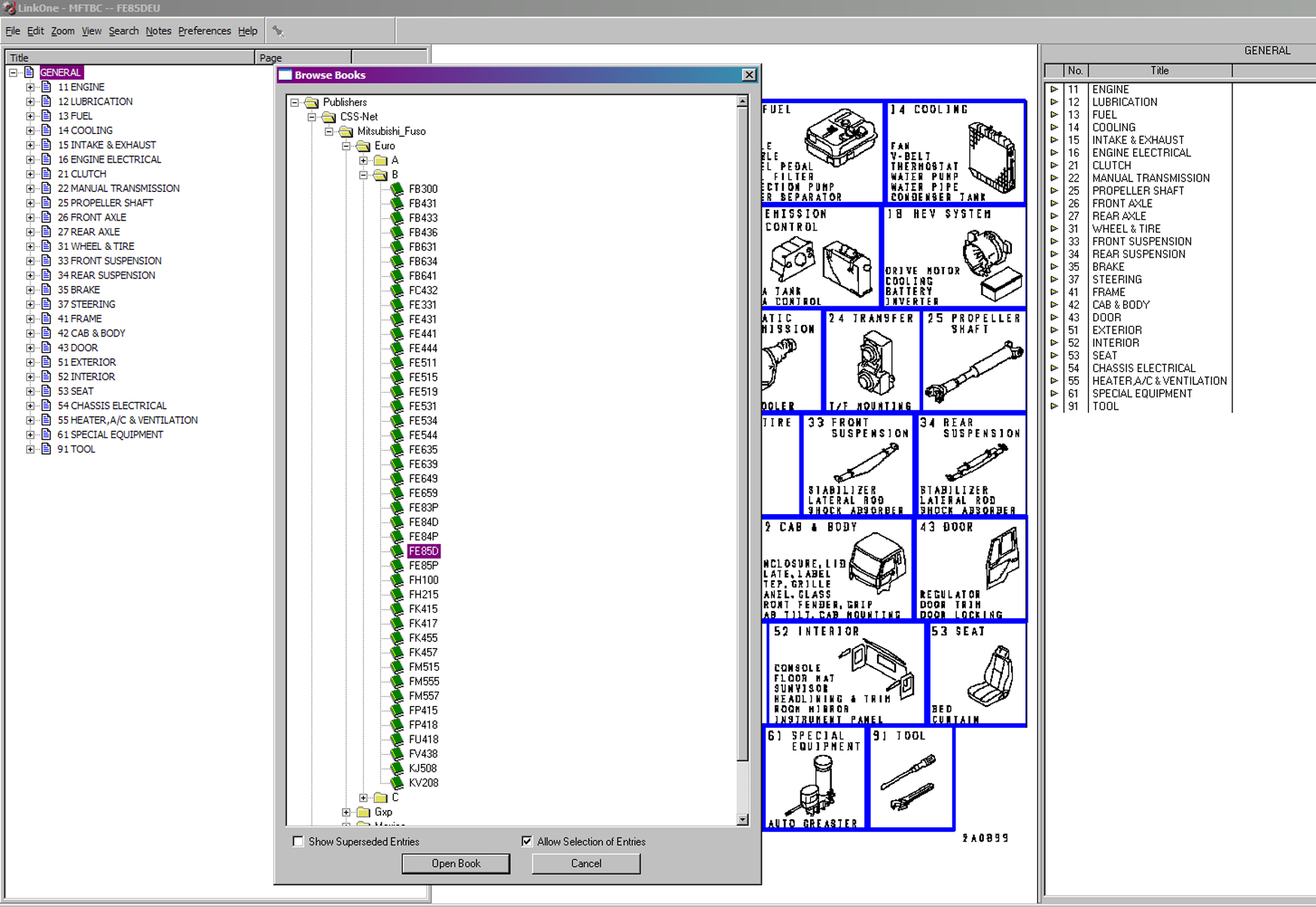Open the Preferences menu
The height and width of the screenshot is (907, 1316).
204,31
